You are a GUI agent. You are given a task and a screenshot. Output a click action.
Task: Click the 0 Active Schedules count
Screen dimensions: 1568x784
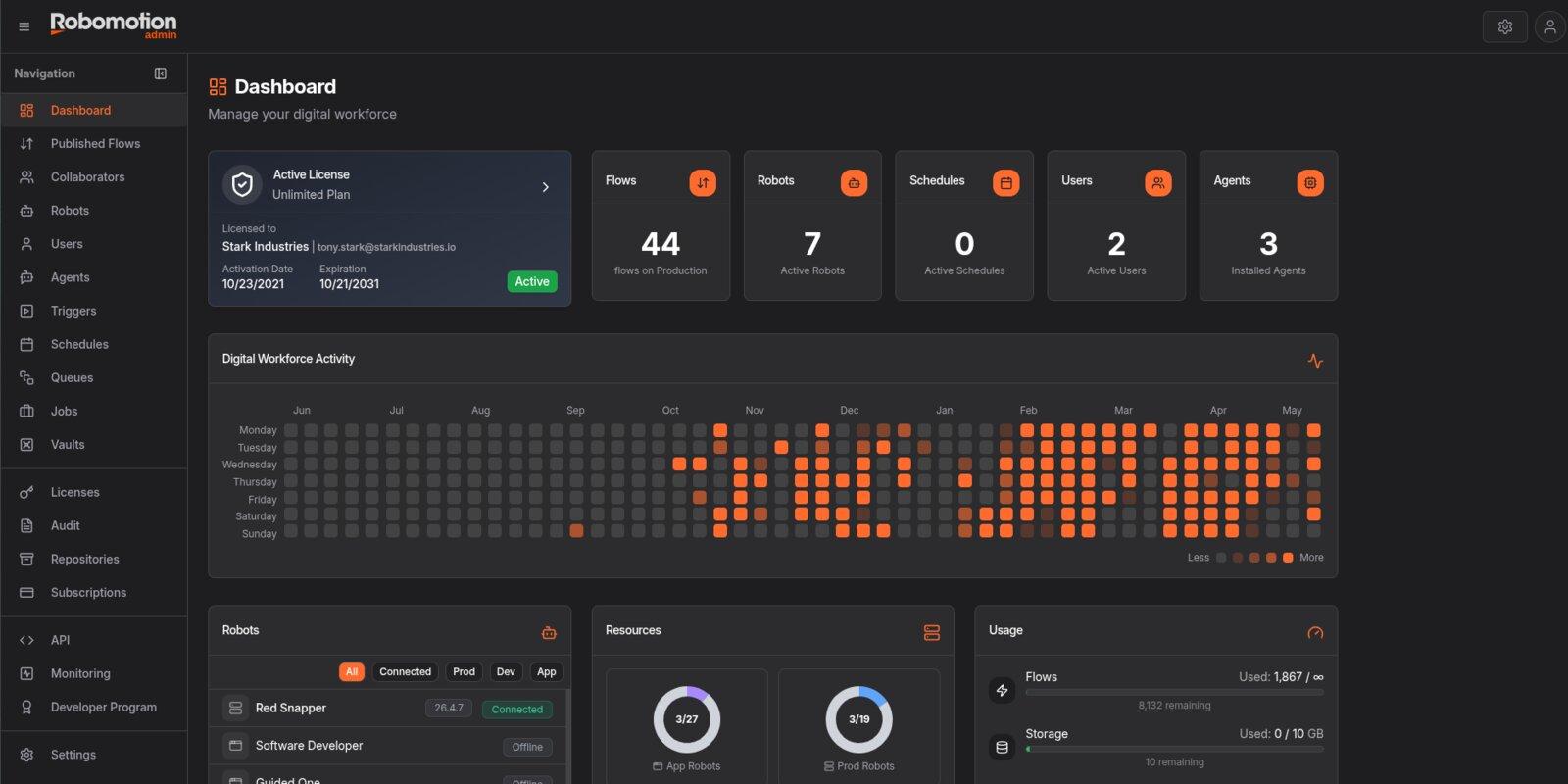coord(964,244)
